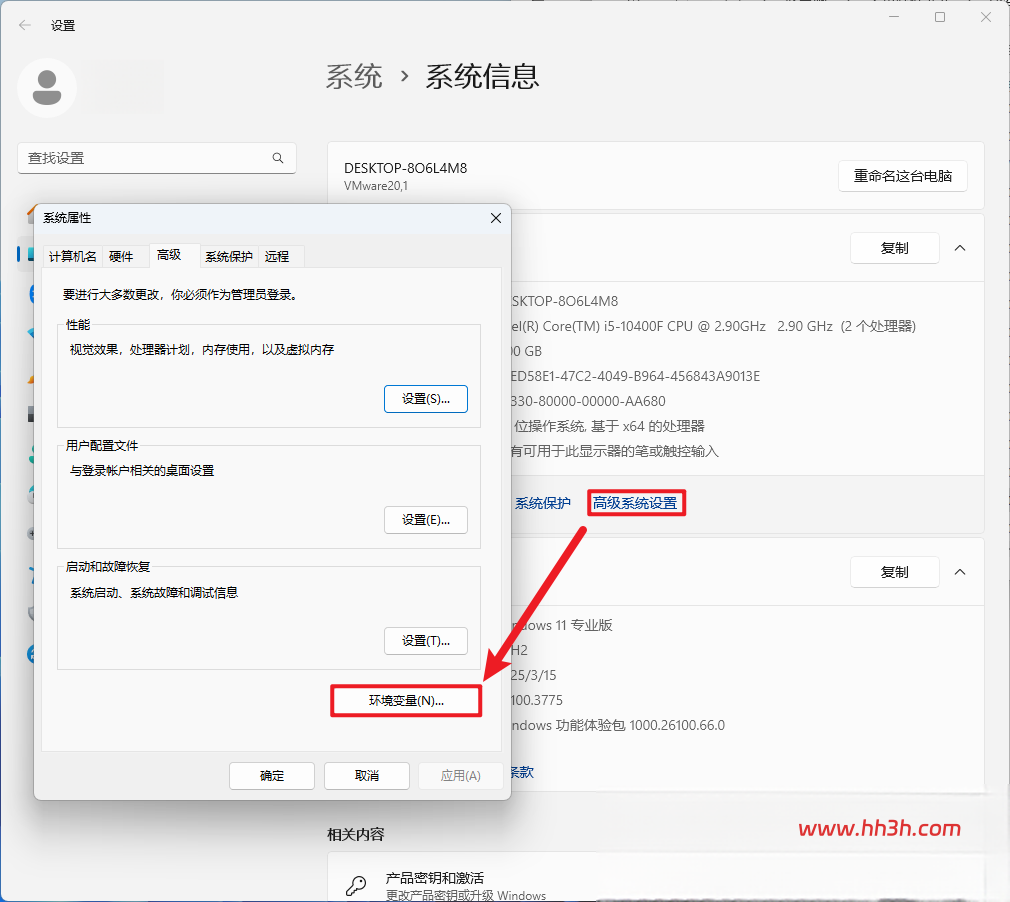Open the 高级系统设置 link
This screenshot has width=1010, height=902.
pyautogui.click(x=635, y=503)
